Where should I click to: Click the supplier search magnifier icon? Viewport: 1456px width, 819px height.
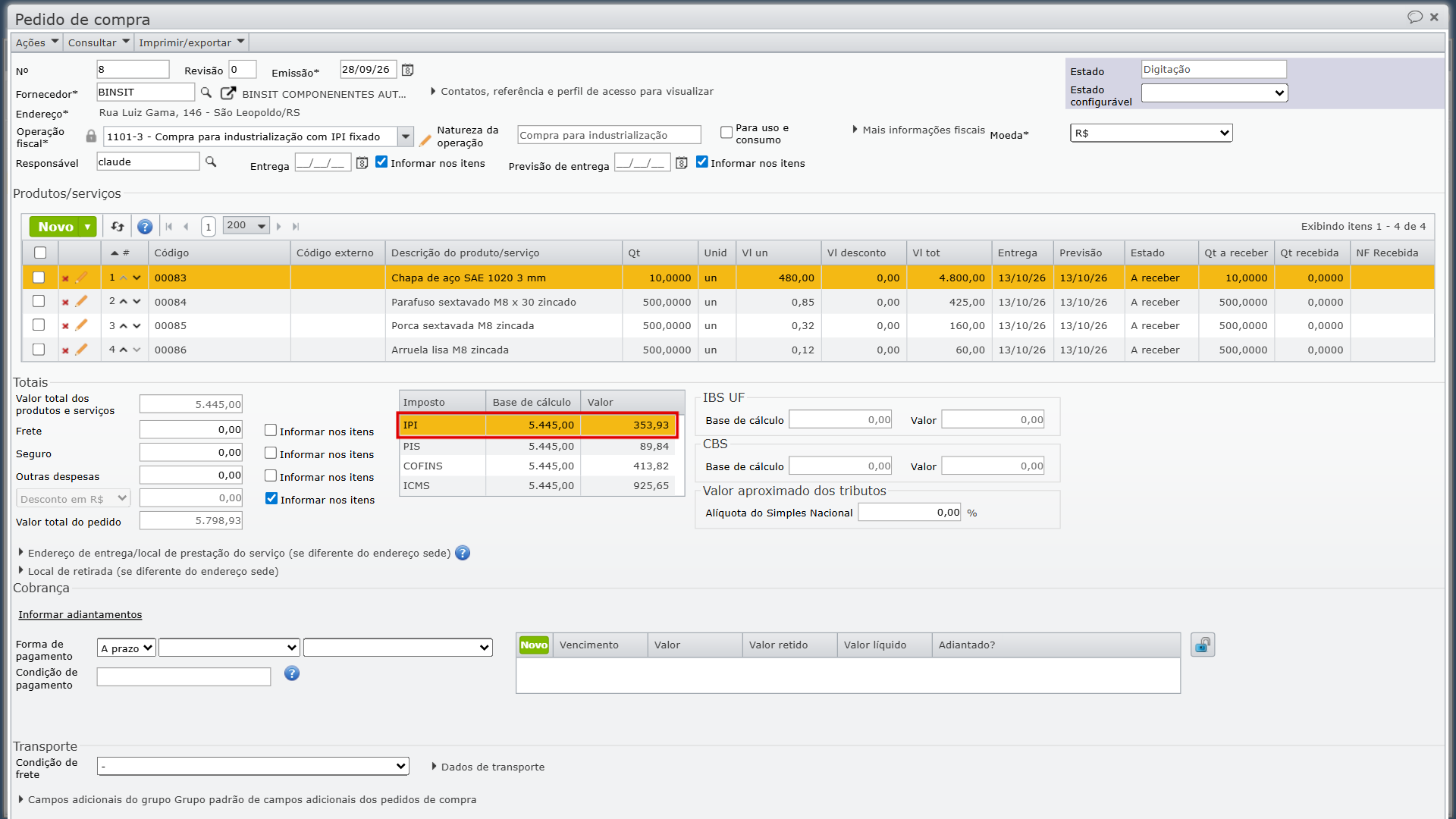[206, 93]
